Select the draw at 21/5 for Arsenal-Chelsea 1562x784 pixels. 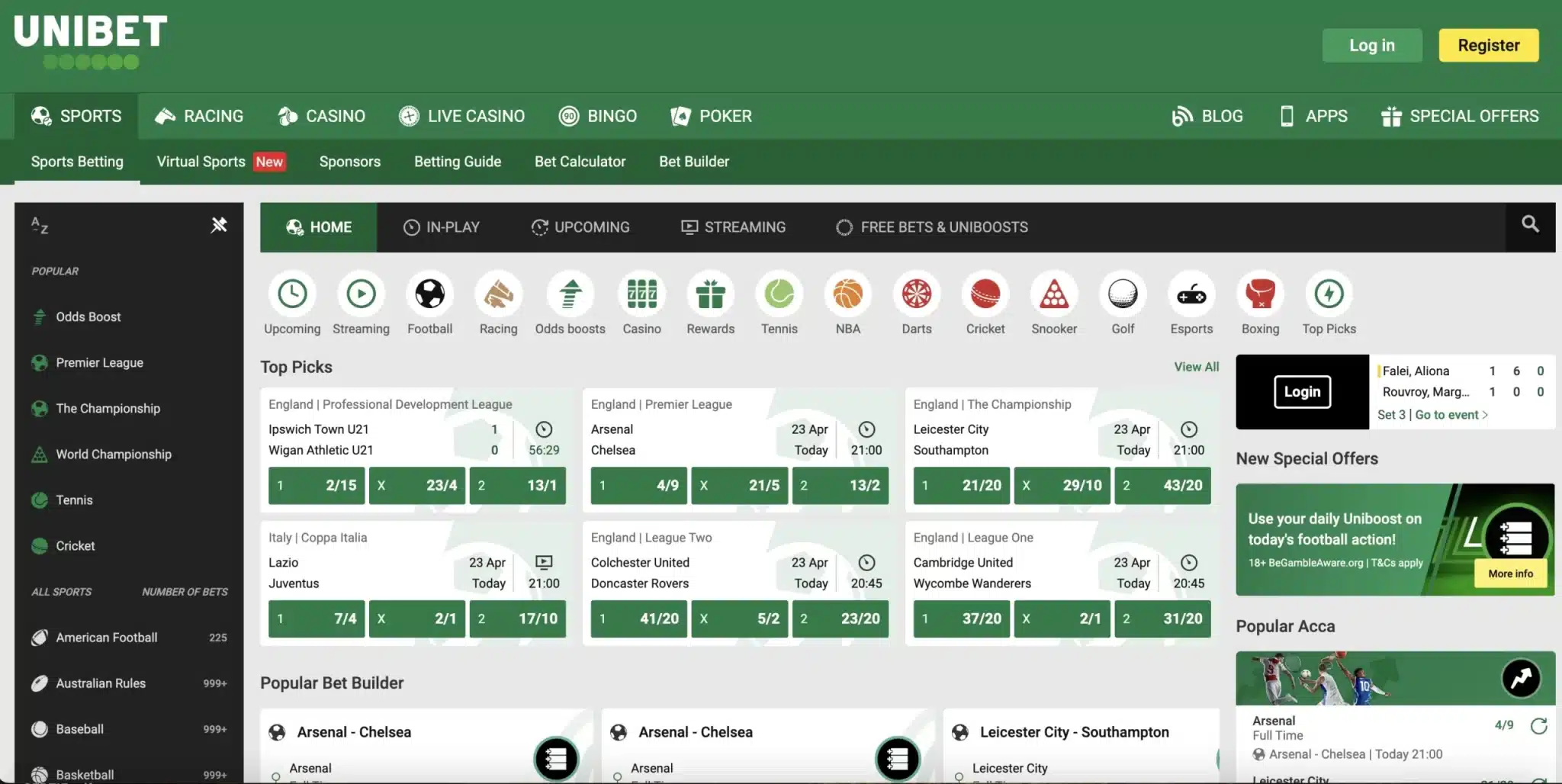(740, 485)
